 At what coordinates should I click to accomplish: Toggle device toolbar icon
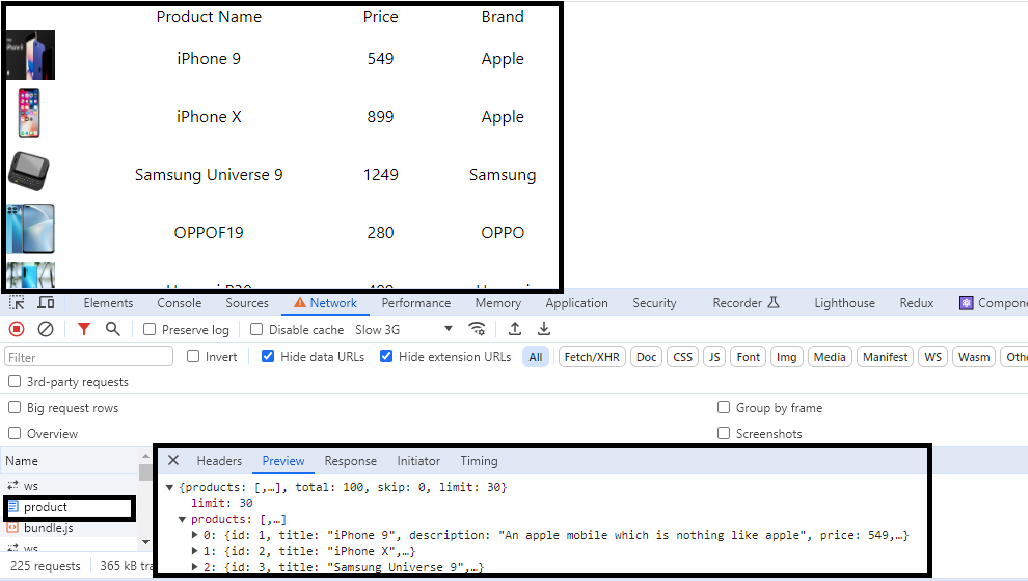click(x=46, y=302)
